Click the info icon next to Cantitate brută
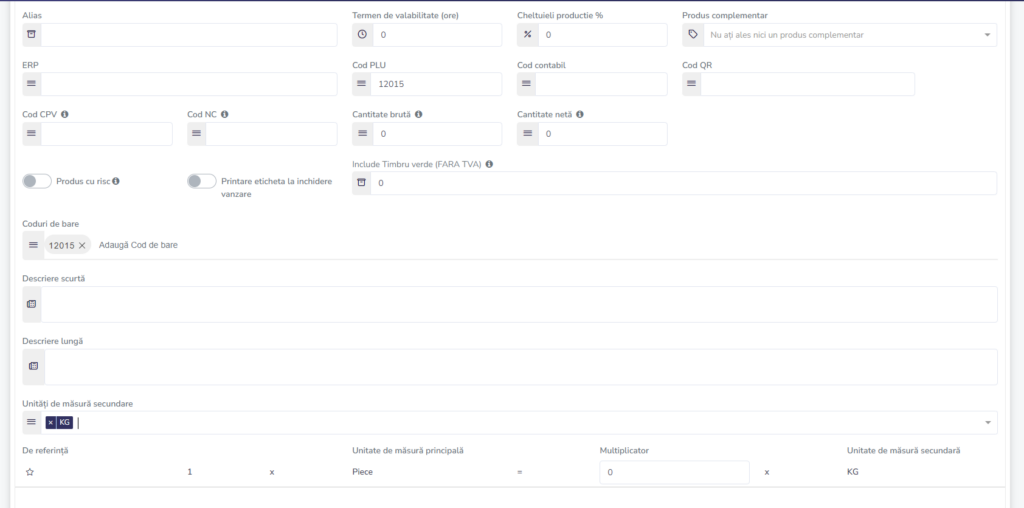Image resolution: width=1024 pixels, height=508 pixels. point(418,114)
